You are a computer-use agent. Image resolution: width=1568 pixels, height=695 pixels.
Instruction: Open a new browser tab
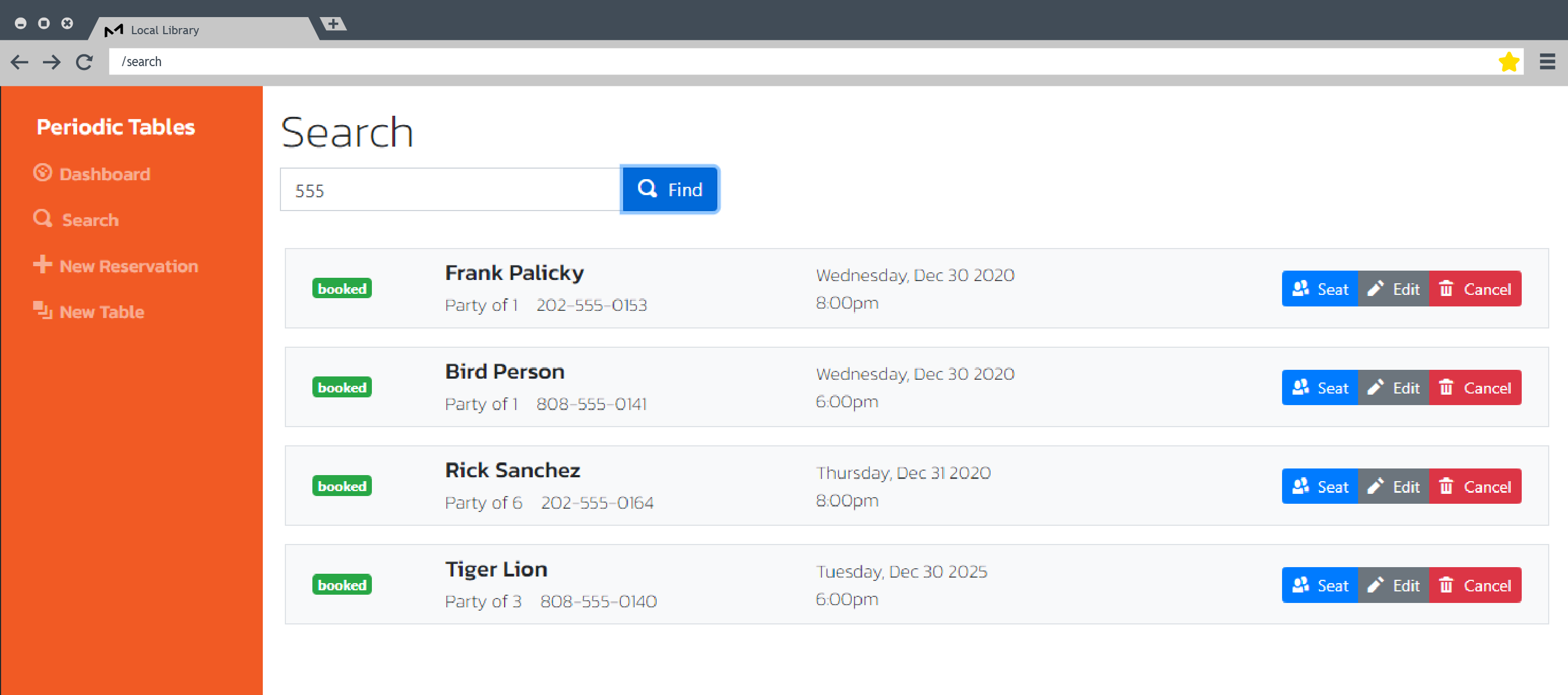coord(333,24)
